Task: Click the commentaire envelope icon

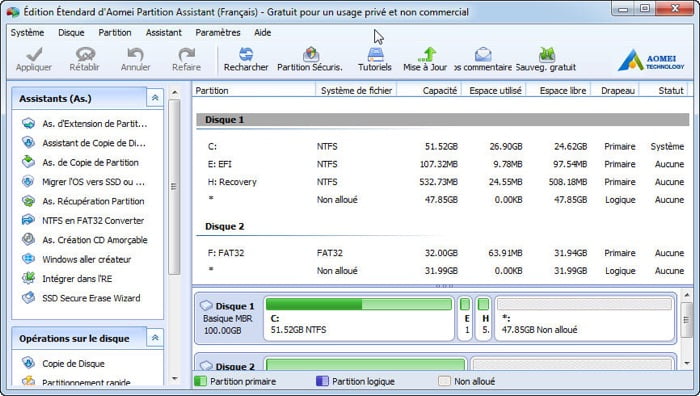Action: (483, 54)
